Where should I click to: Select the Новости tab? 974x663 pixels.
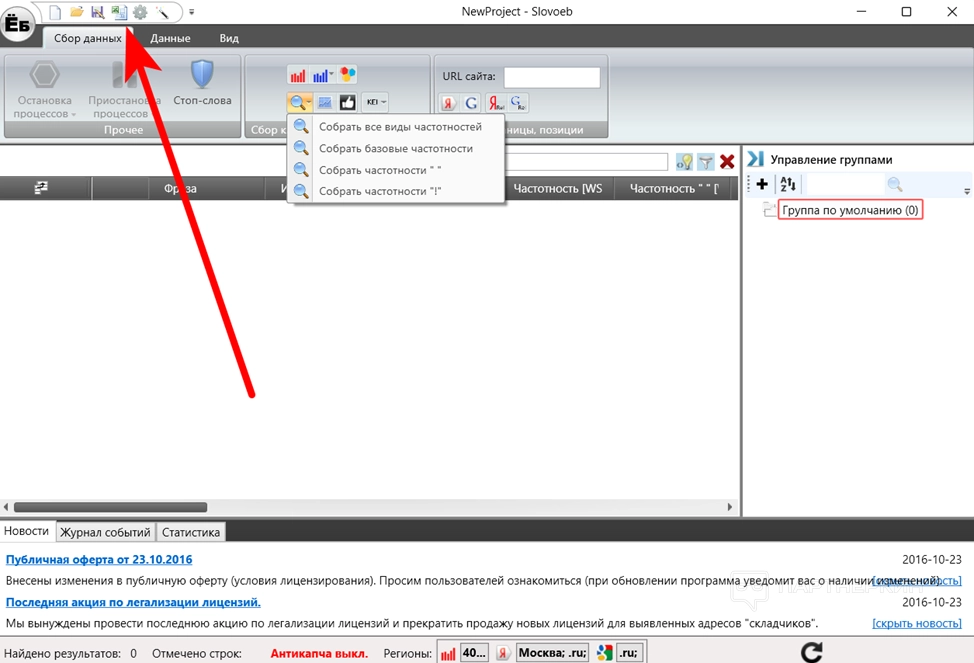click(27, 531)
